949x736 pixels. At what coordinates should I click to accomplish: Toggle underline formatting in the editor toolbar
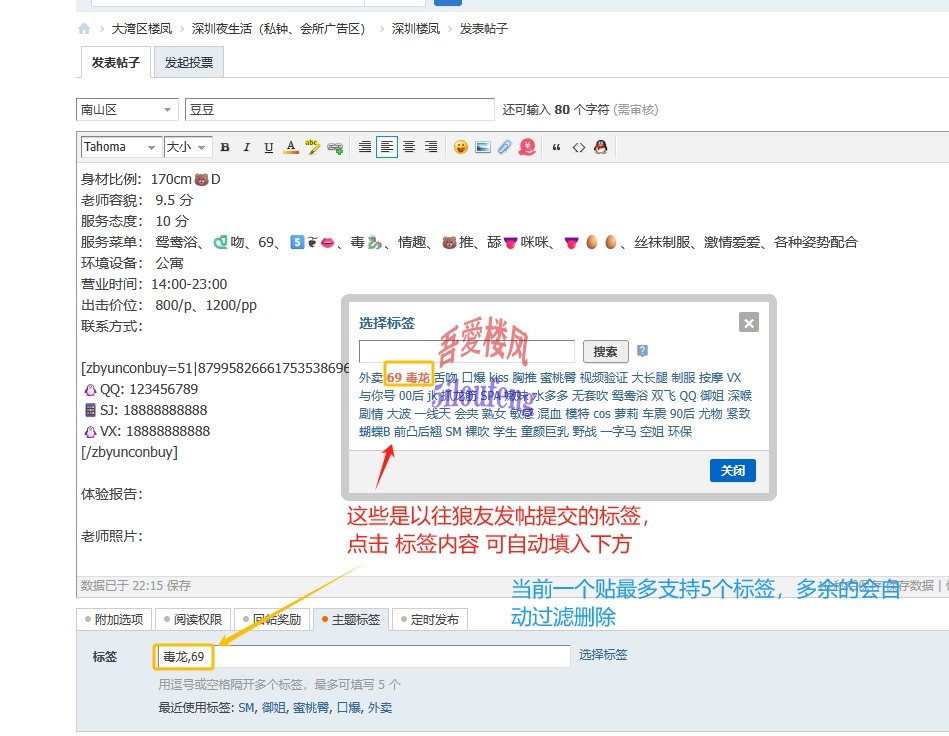click(x=269, y=147)
